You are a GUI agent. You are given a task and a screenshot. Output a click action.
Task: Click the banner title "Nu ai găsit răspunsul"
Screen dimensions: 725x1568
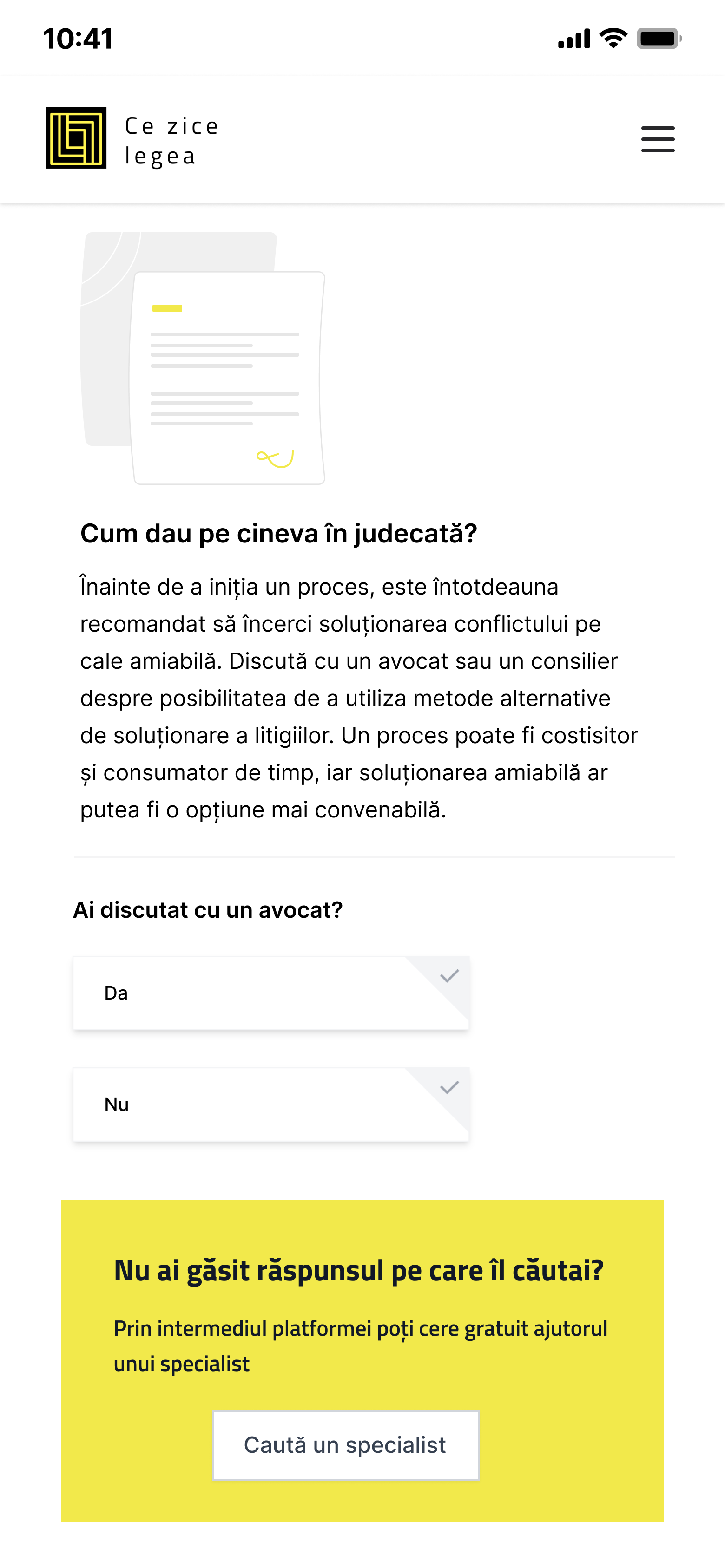pyautogui.click(x=358, y=1271)
